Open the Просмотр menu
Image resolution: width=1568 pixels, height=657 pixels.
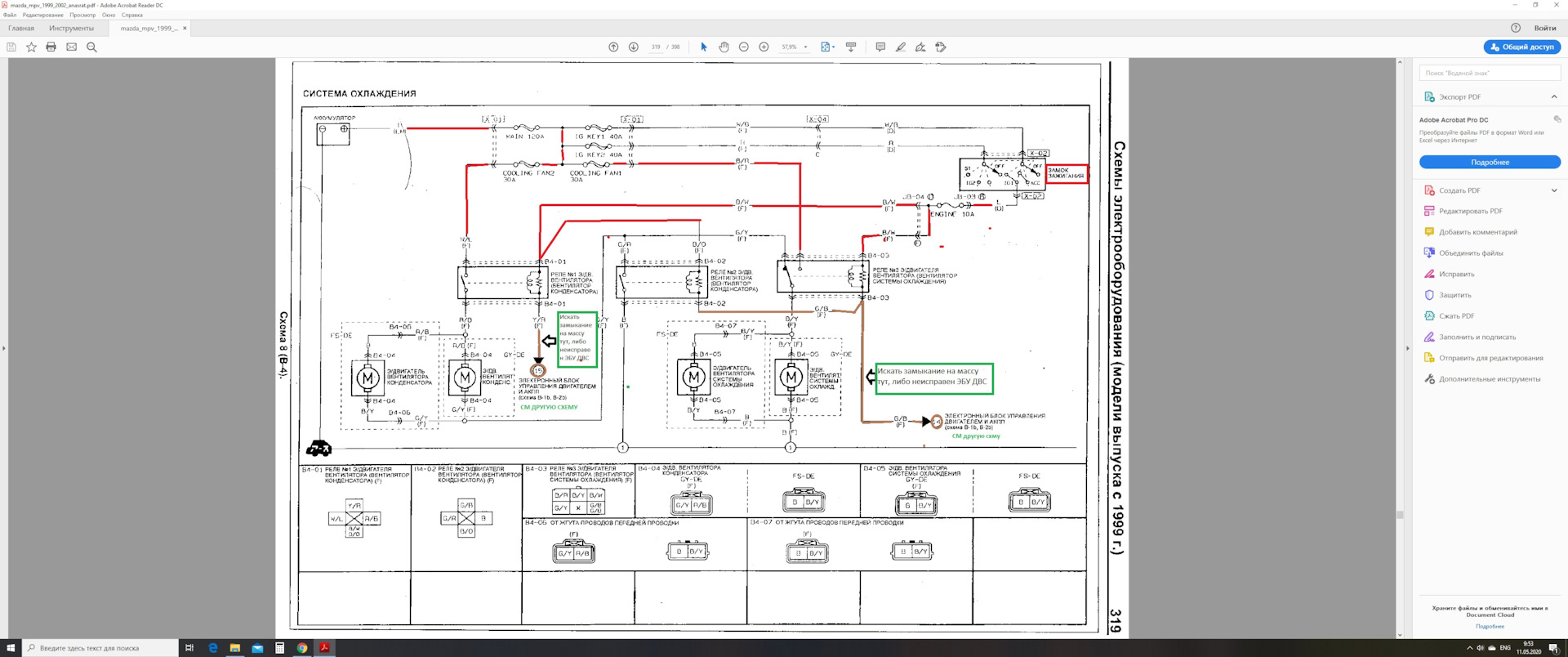(x=82, y=16)
